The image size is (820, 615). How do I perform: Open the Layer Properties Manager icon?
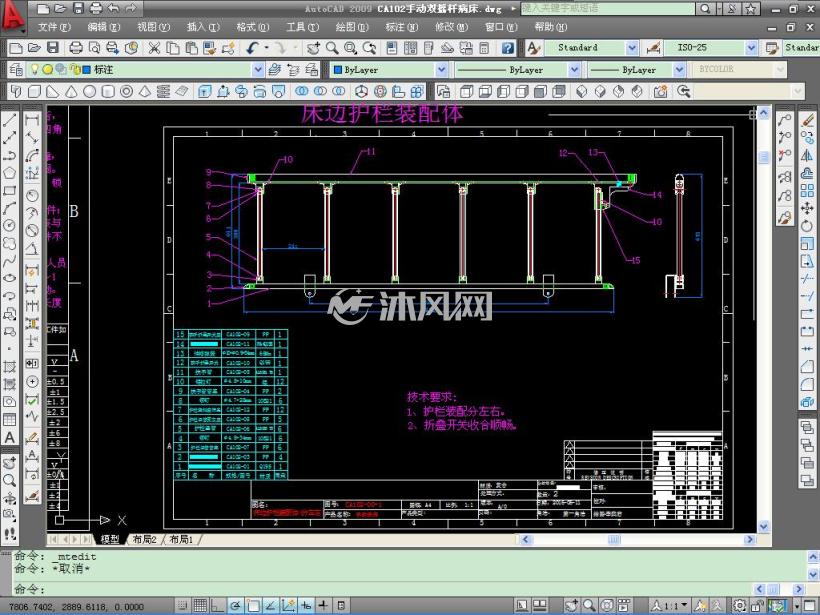(16, 70)
